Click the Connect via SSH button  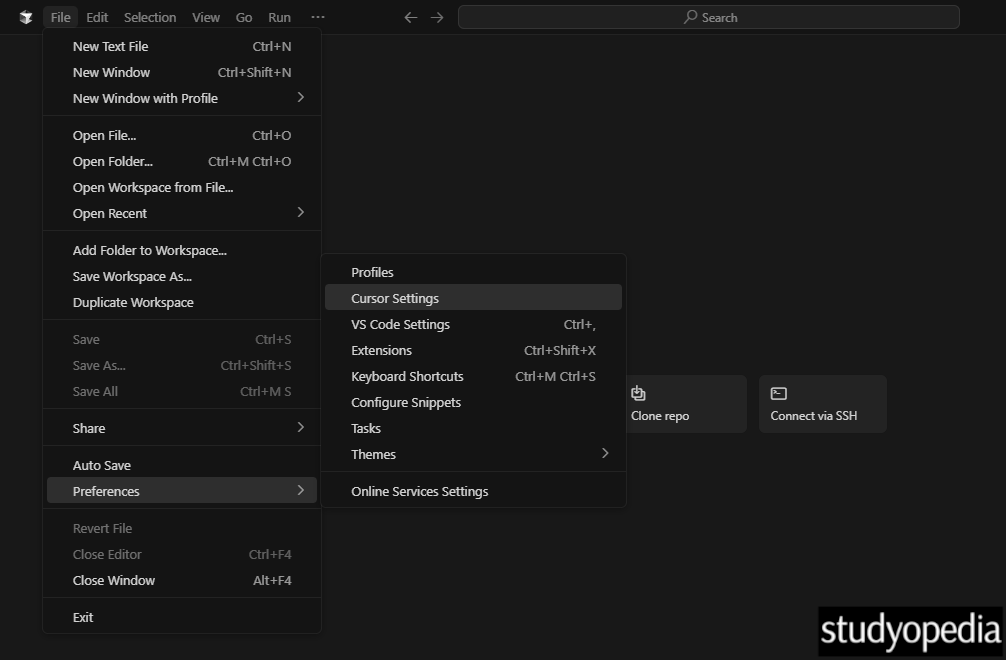(x=822, y=404)
